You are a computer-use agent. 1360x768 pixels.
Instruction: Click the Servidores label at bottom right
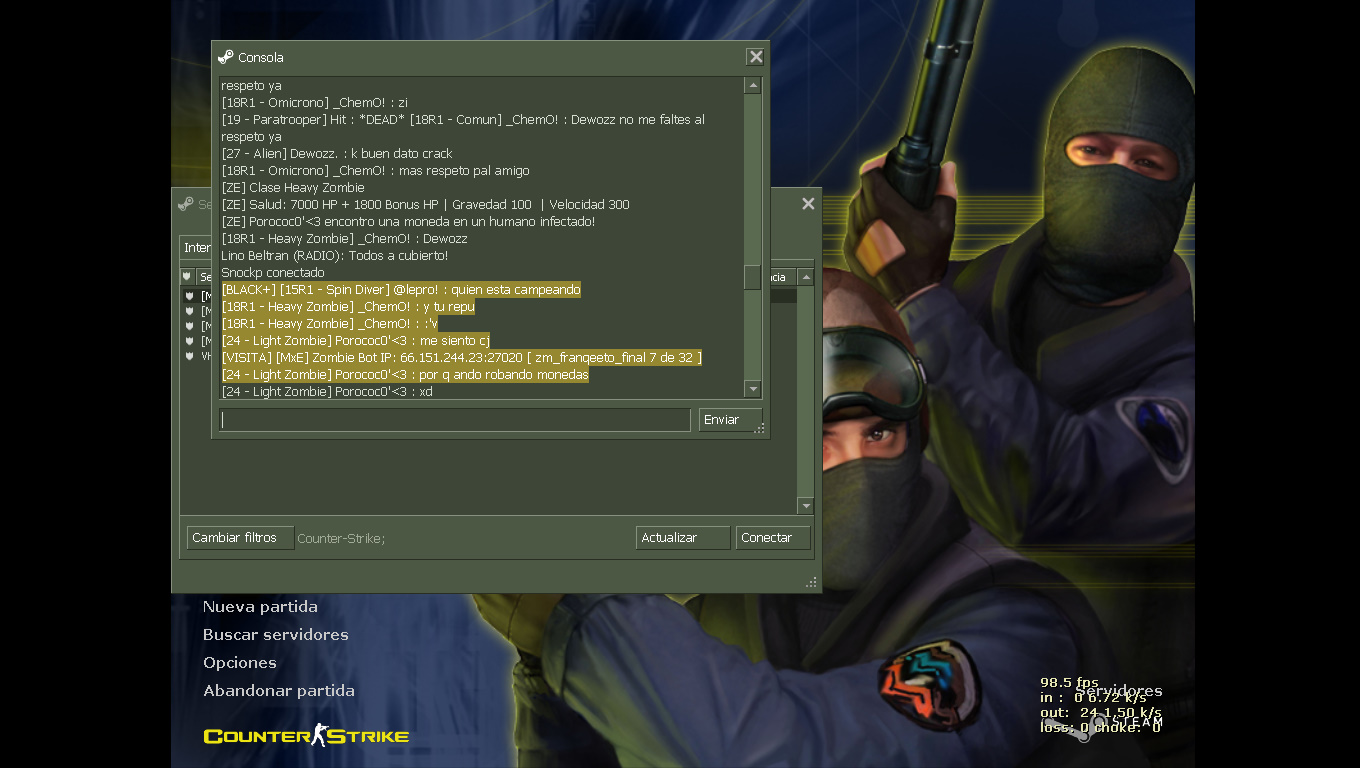tap(1119, 691)
